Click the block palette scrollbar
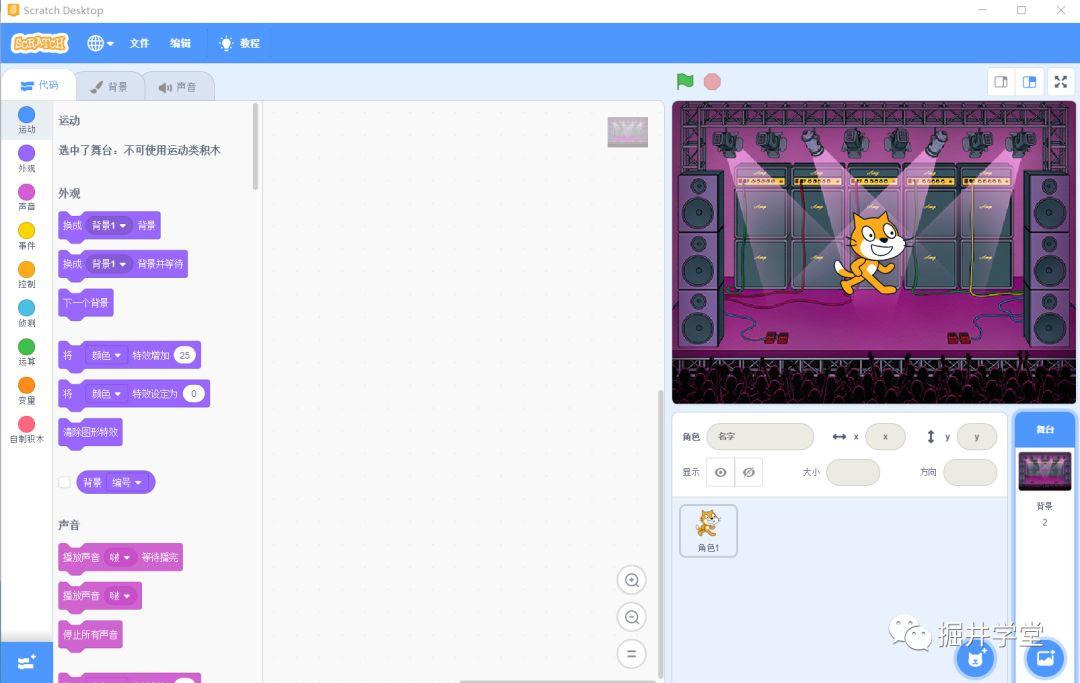Screen dimensions: 1080x683 point(256,147)
